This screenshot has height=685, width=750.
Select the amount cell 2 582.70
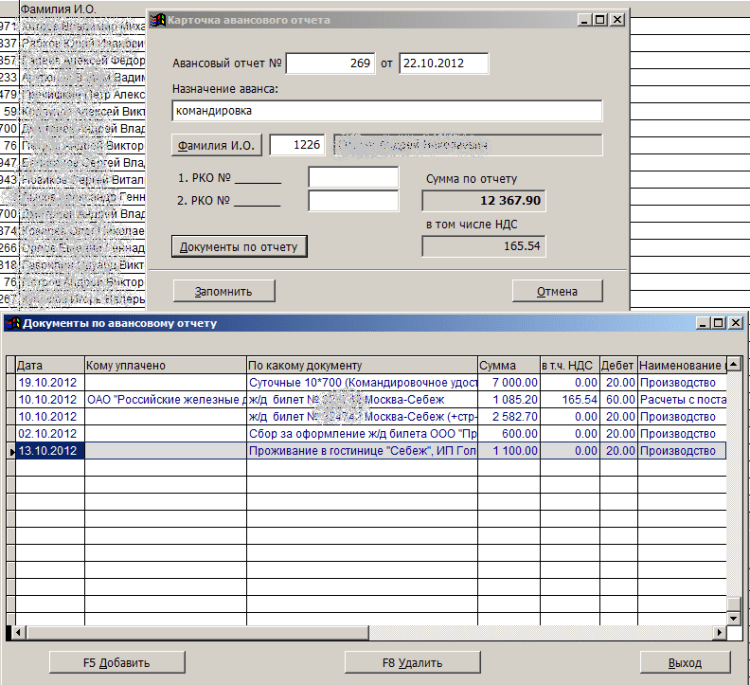(x=509, y=417)
